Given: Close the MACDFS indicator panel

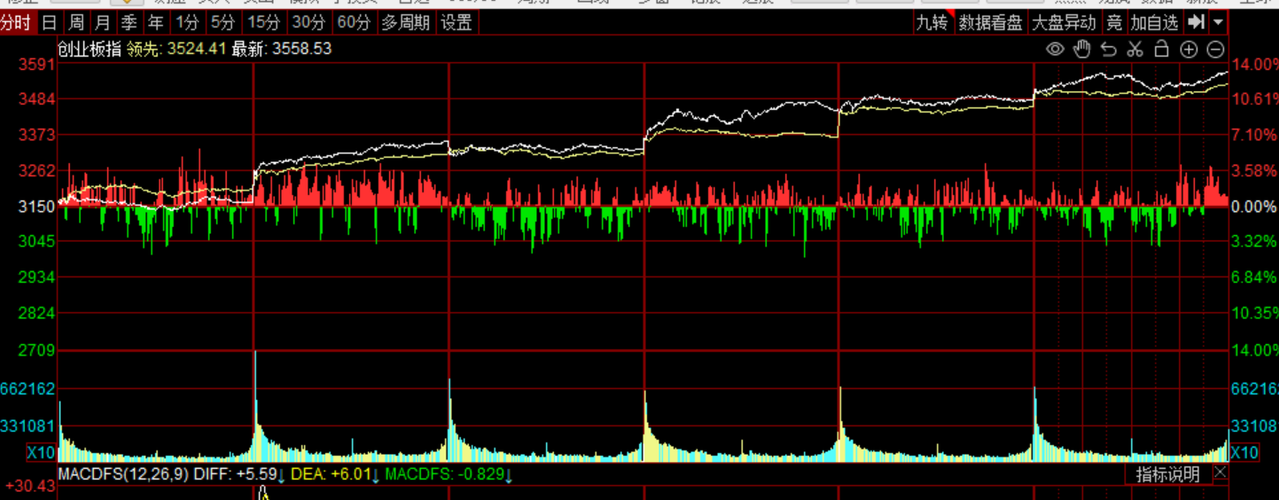Looking at the screenshot, I should (1220, 473).
